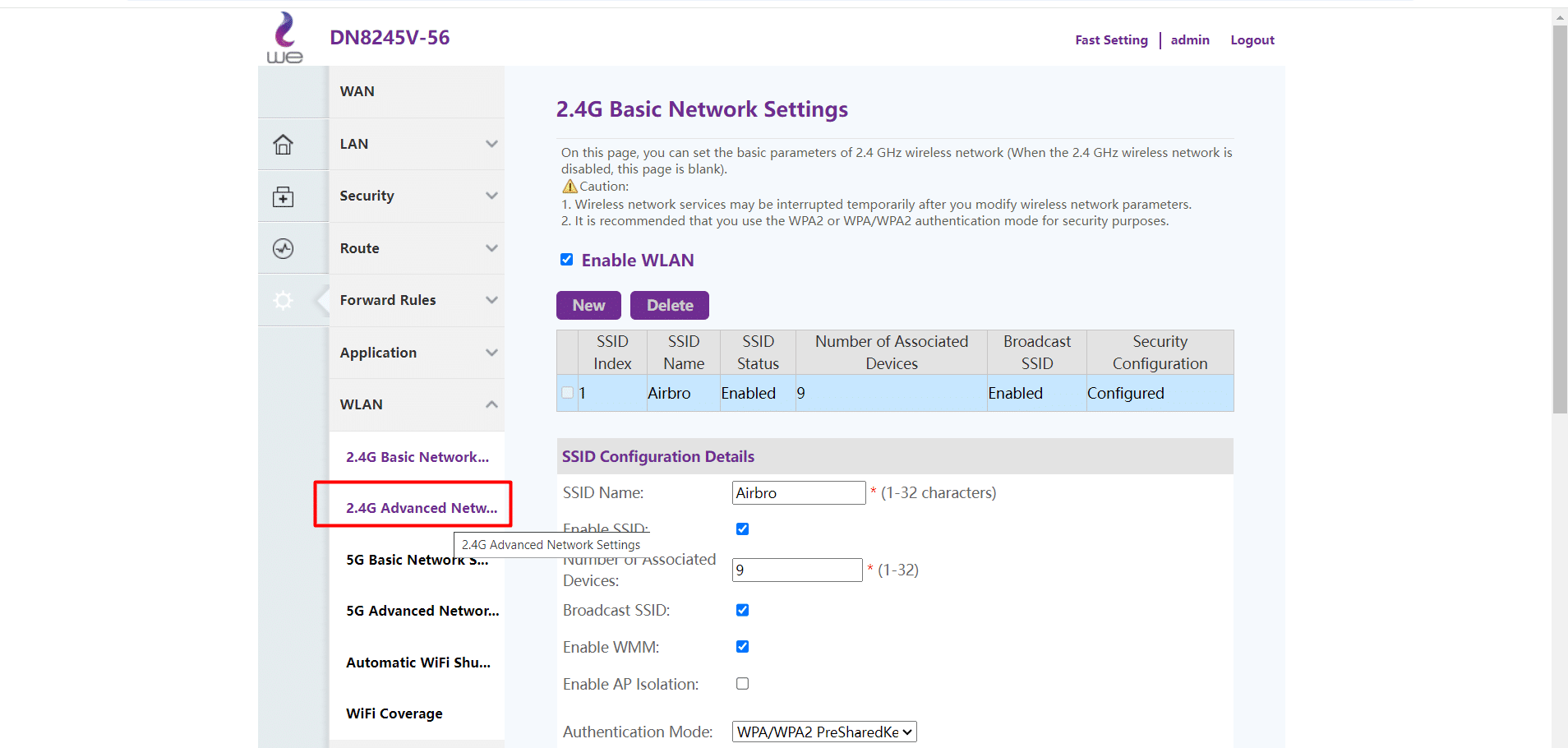Screen dimensions: 1568x748
Task: Expand the Forward Rules menu chevron
Action: (x=491, y=300)
